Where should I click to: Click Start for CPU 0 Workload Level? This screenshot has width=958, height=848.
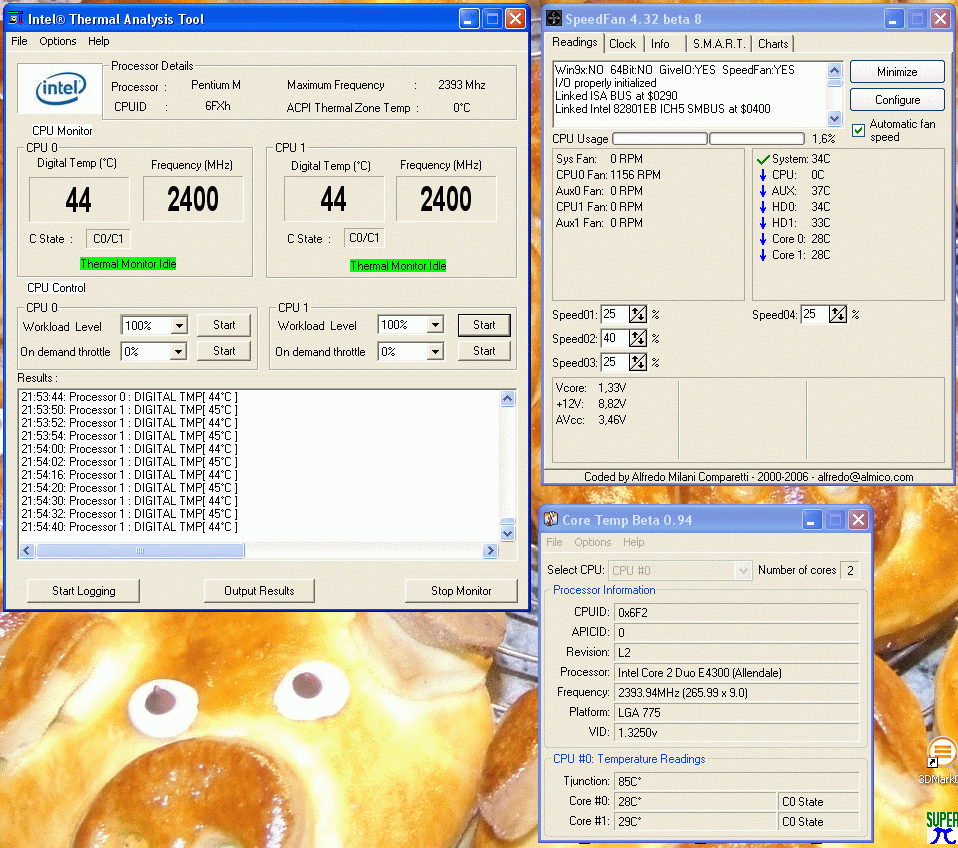tap(224, 325)
